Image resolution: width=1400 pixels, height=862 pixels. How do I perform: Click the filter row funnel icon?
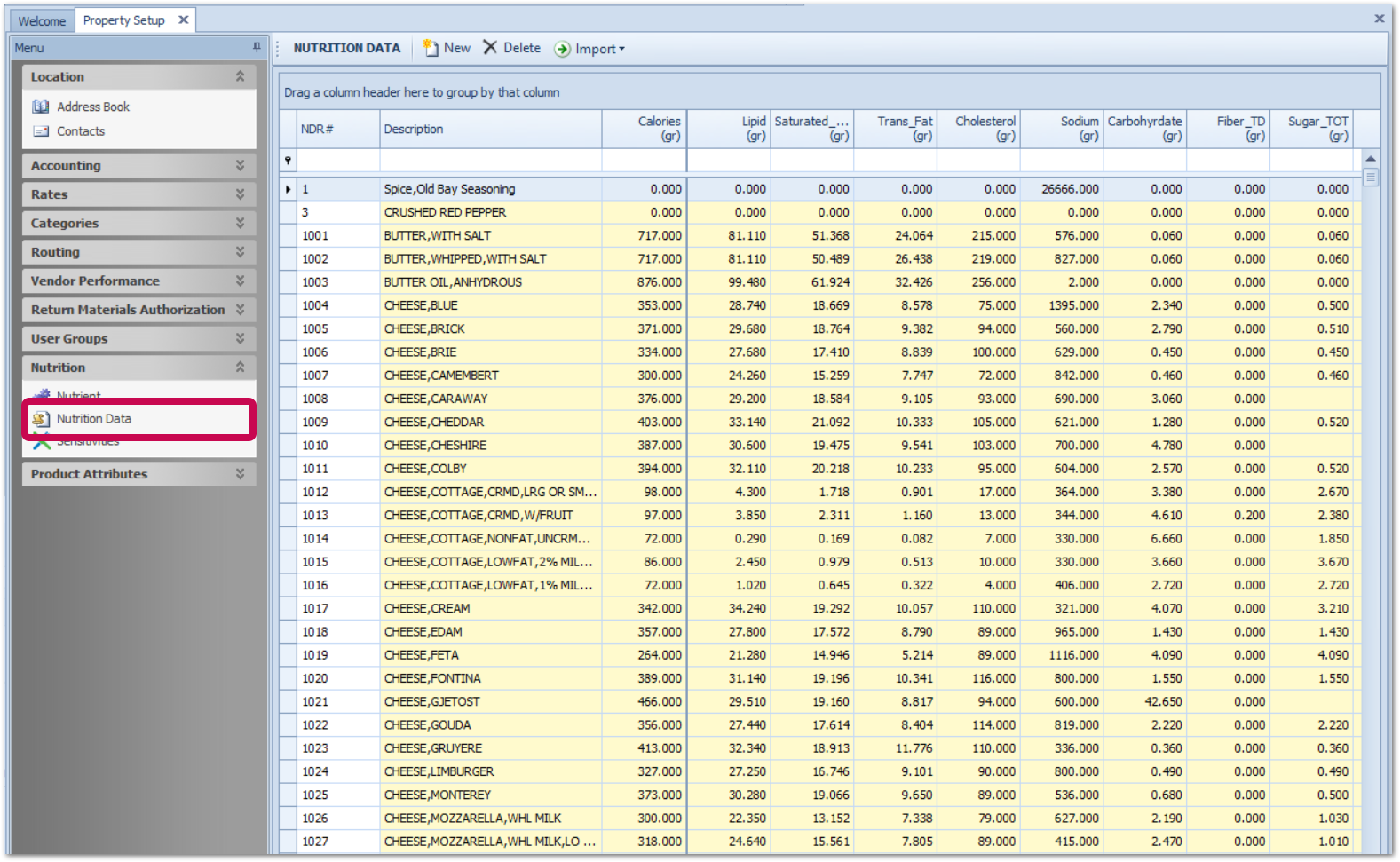tap(288, 161)
